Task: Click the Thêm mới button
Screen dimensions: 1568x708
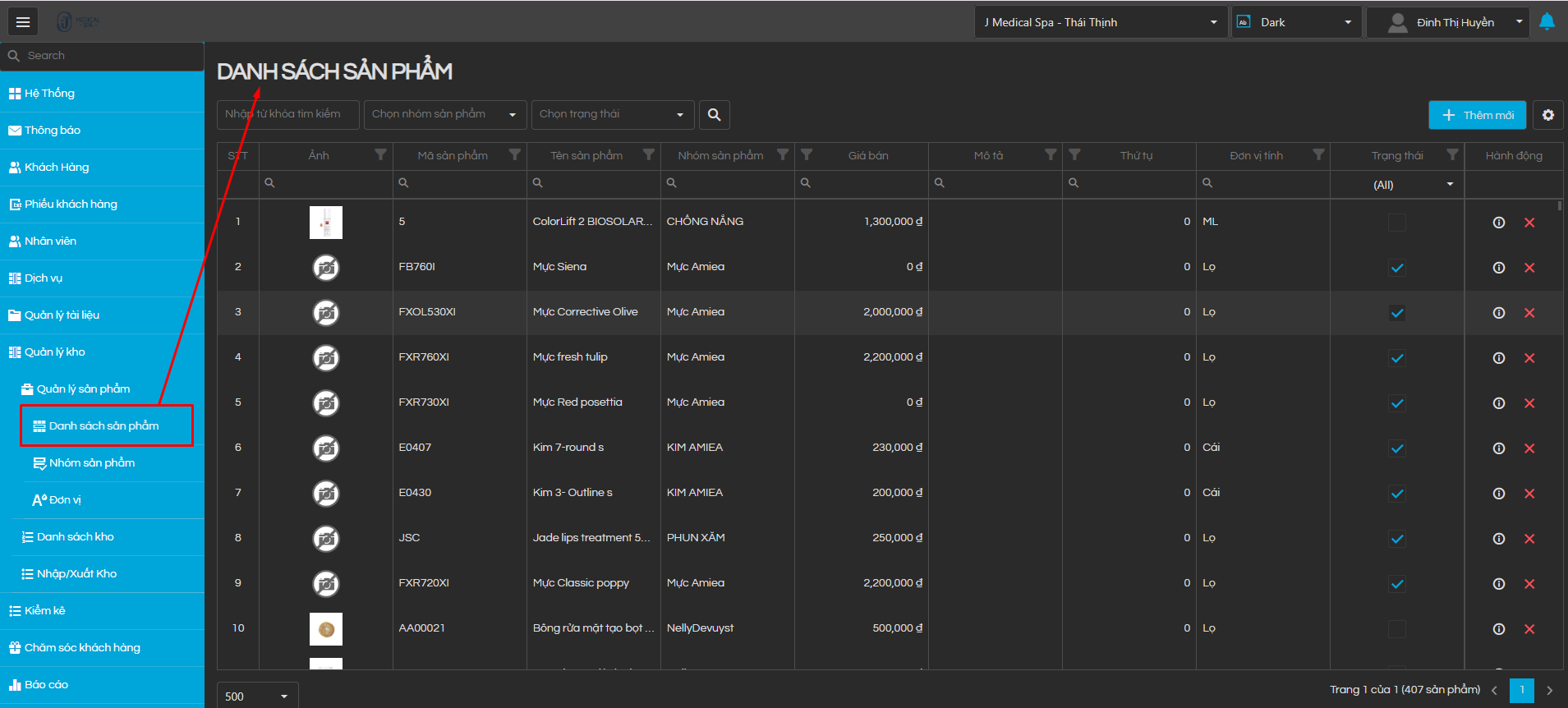Action: click(1477, 115)
